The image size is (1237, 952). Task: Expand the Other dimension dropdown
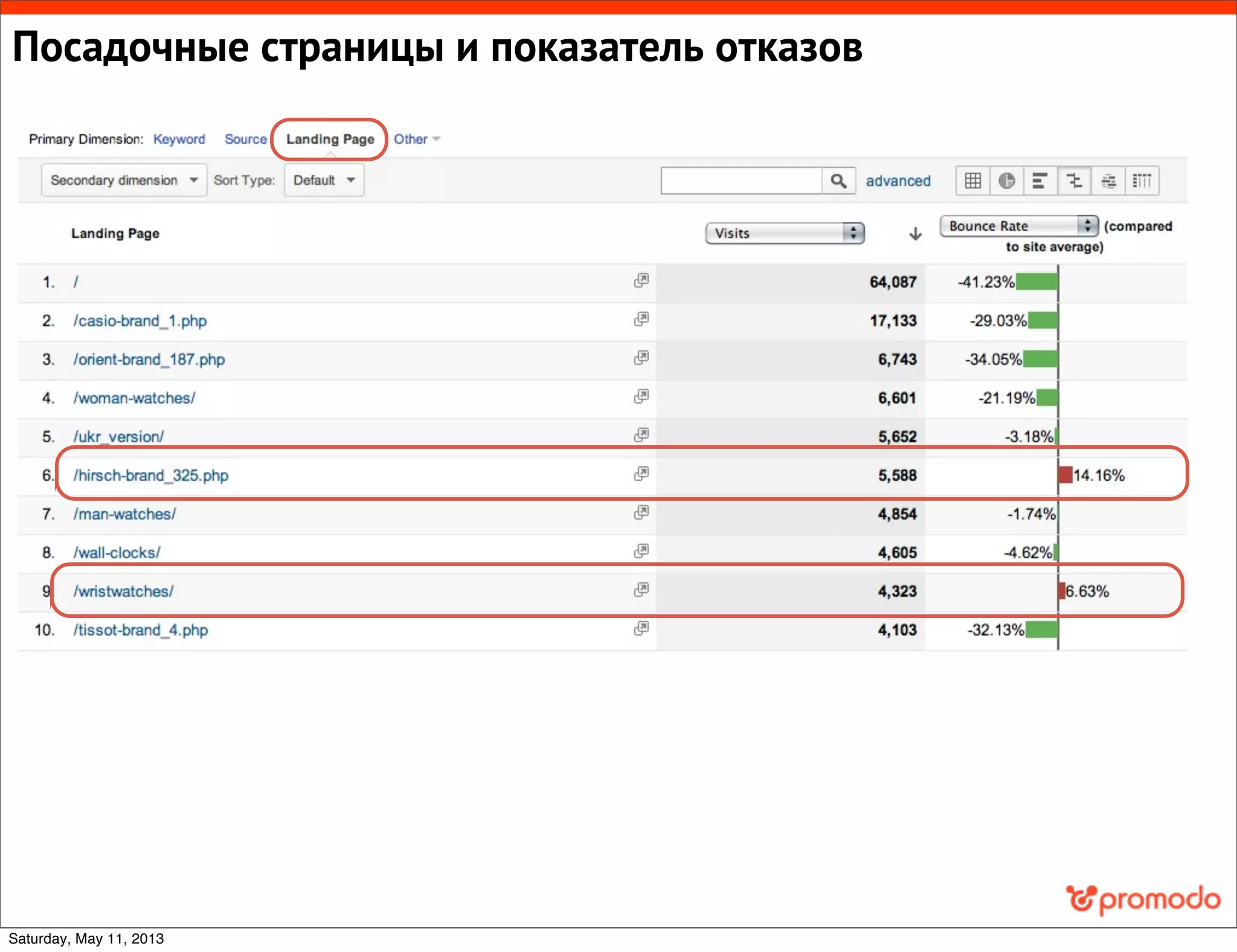[417, 140]
